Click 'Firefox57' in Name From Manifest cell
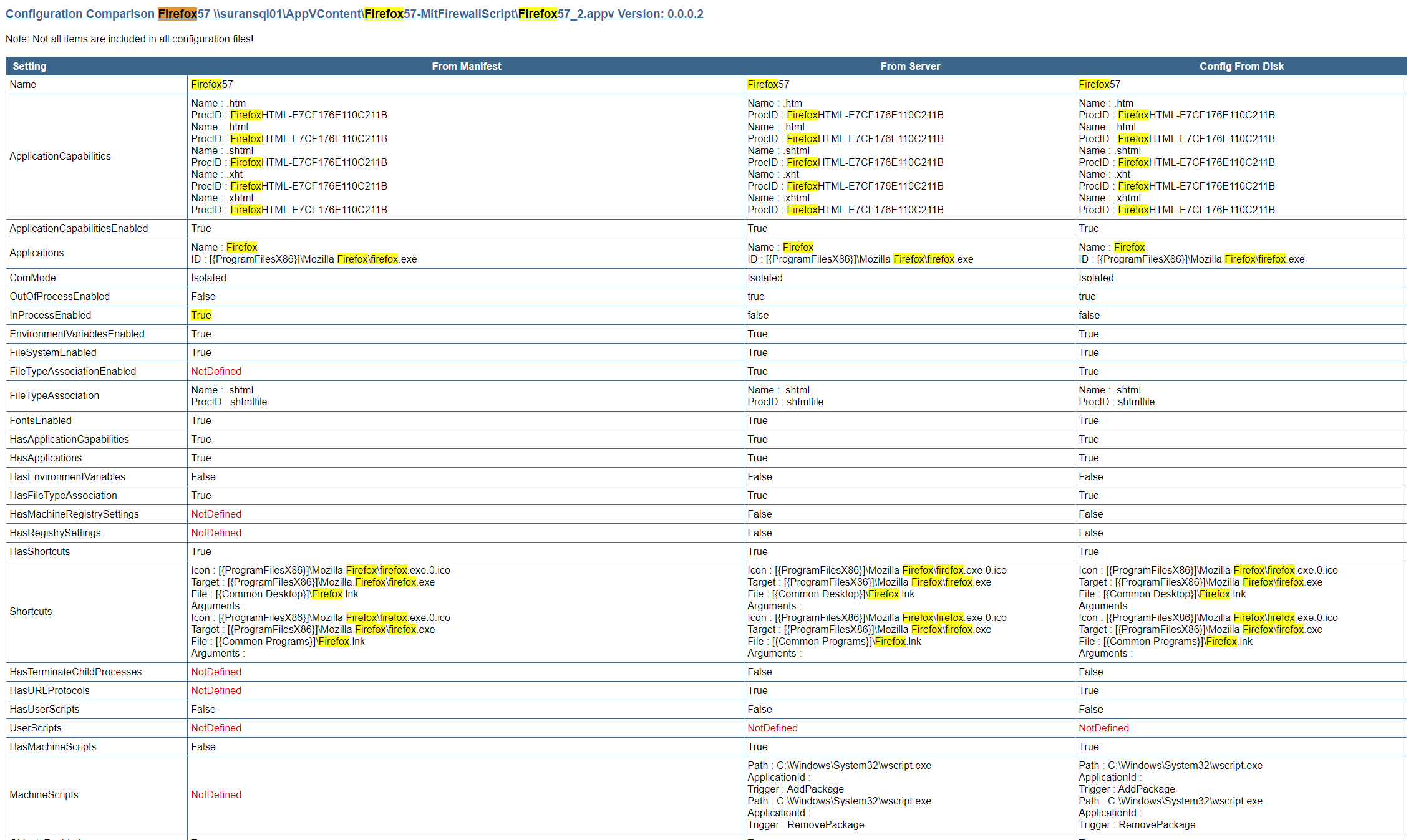 click(x=211, y=84)
